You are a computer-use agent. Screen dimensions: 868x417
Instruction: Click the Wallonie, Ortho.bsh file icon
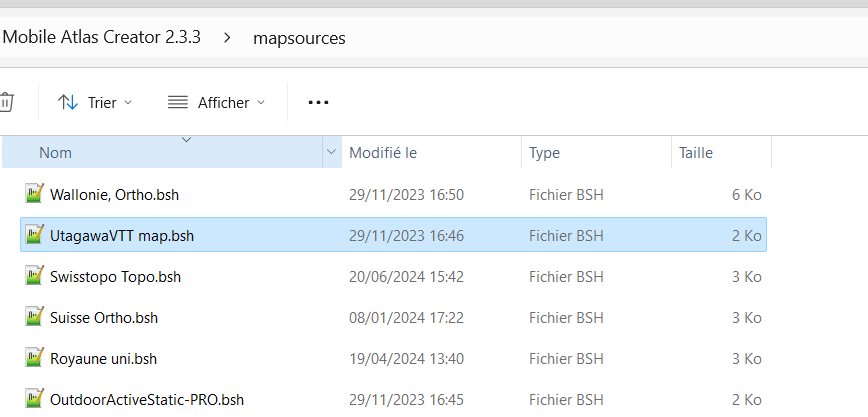(34, 194)
